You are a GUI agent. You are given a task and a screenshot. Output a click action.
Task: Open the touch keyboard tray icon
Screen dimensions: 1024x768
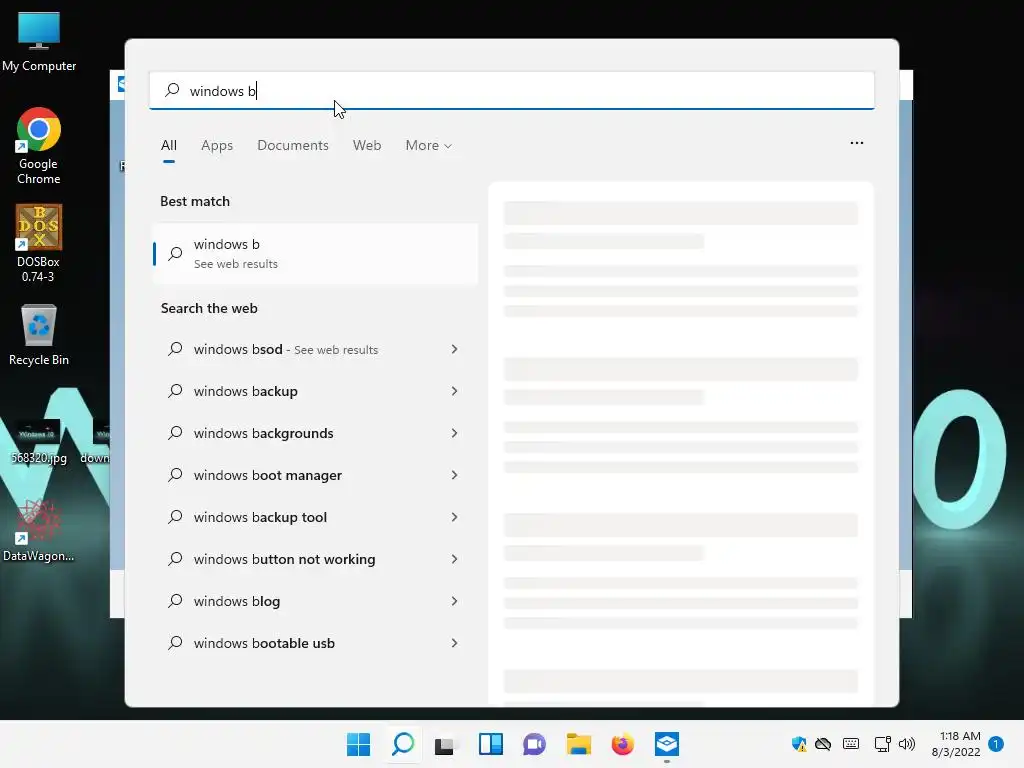(851, 744)
